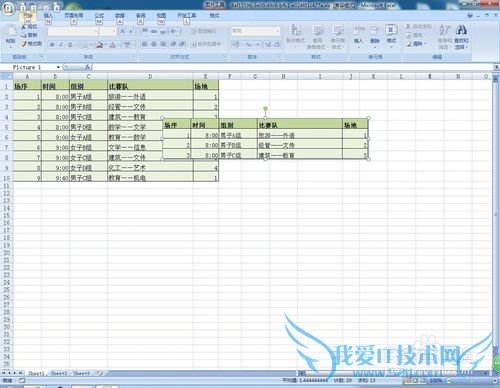Click the Increase Decimal icon

pyautogui.click(x=268, y=44)
